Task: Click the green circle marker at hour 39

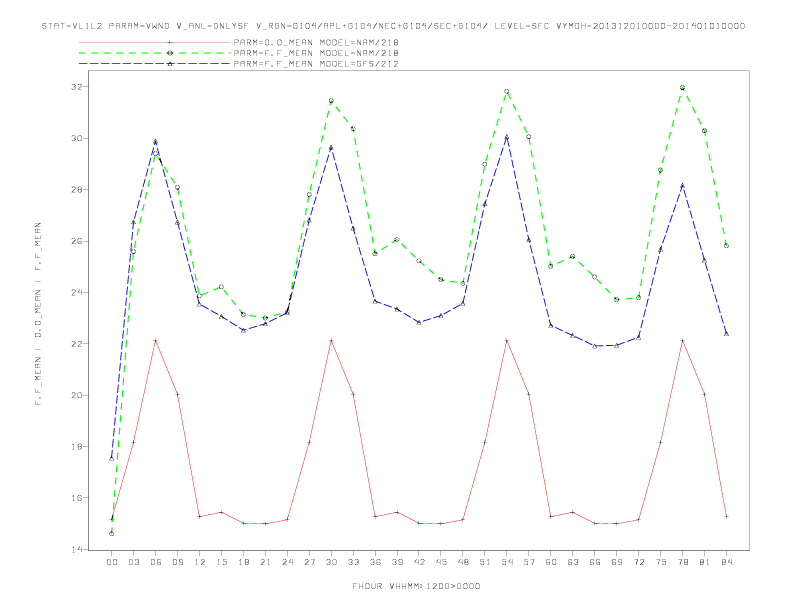Action: pyautogui.click(x=397, y=239)
